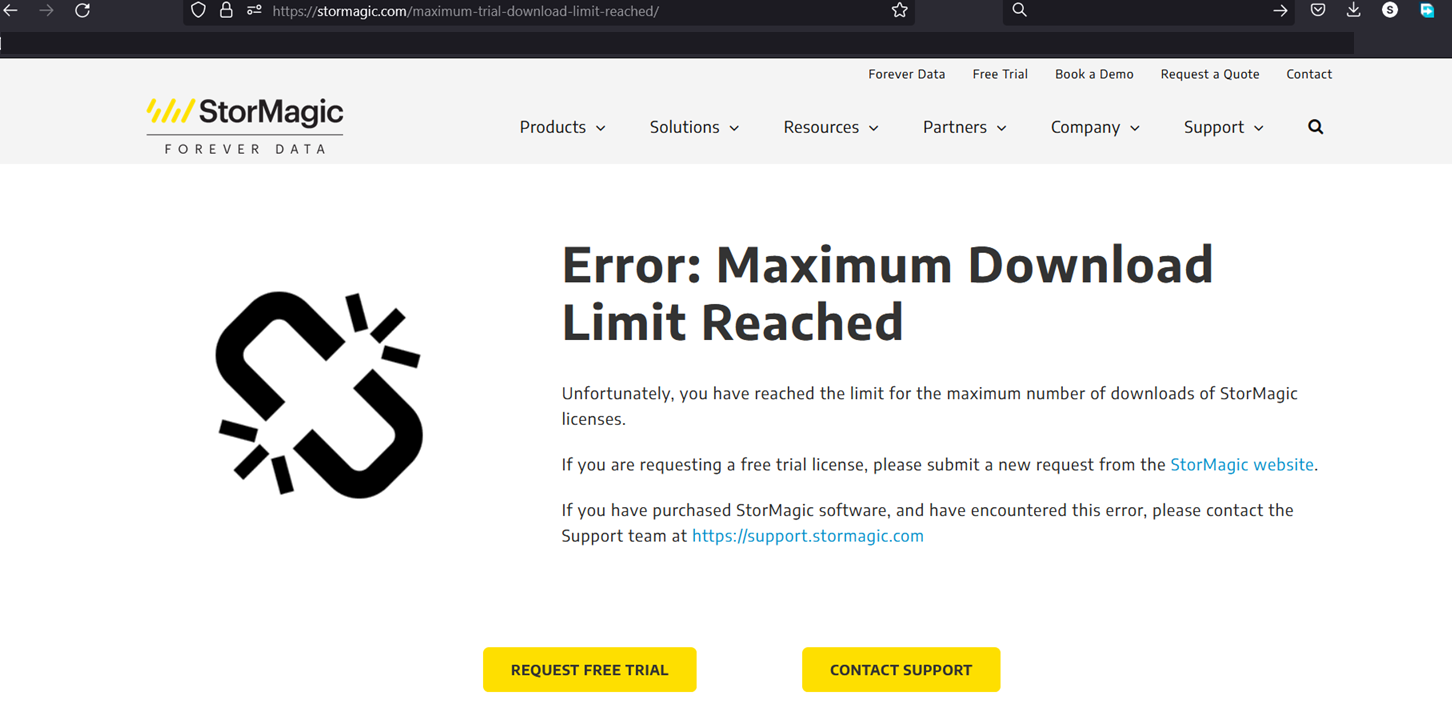
Task: Click the browser forward arrow
Action: pos(46,10)
